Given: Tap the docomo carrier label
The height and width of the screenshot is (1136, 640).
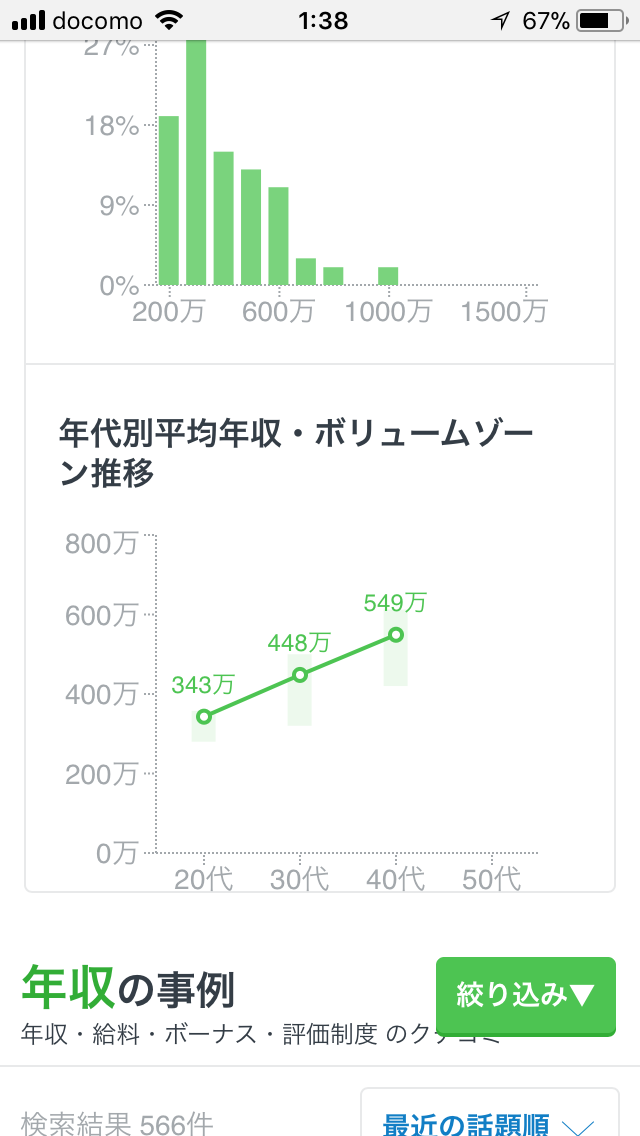Looking at the screenshot, I should [x=98, y=21].
